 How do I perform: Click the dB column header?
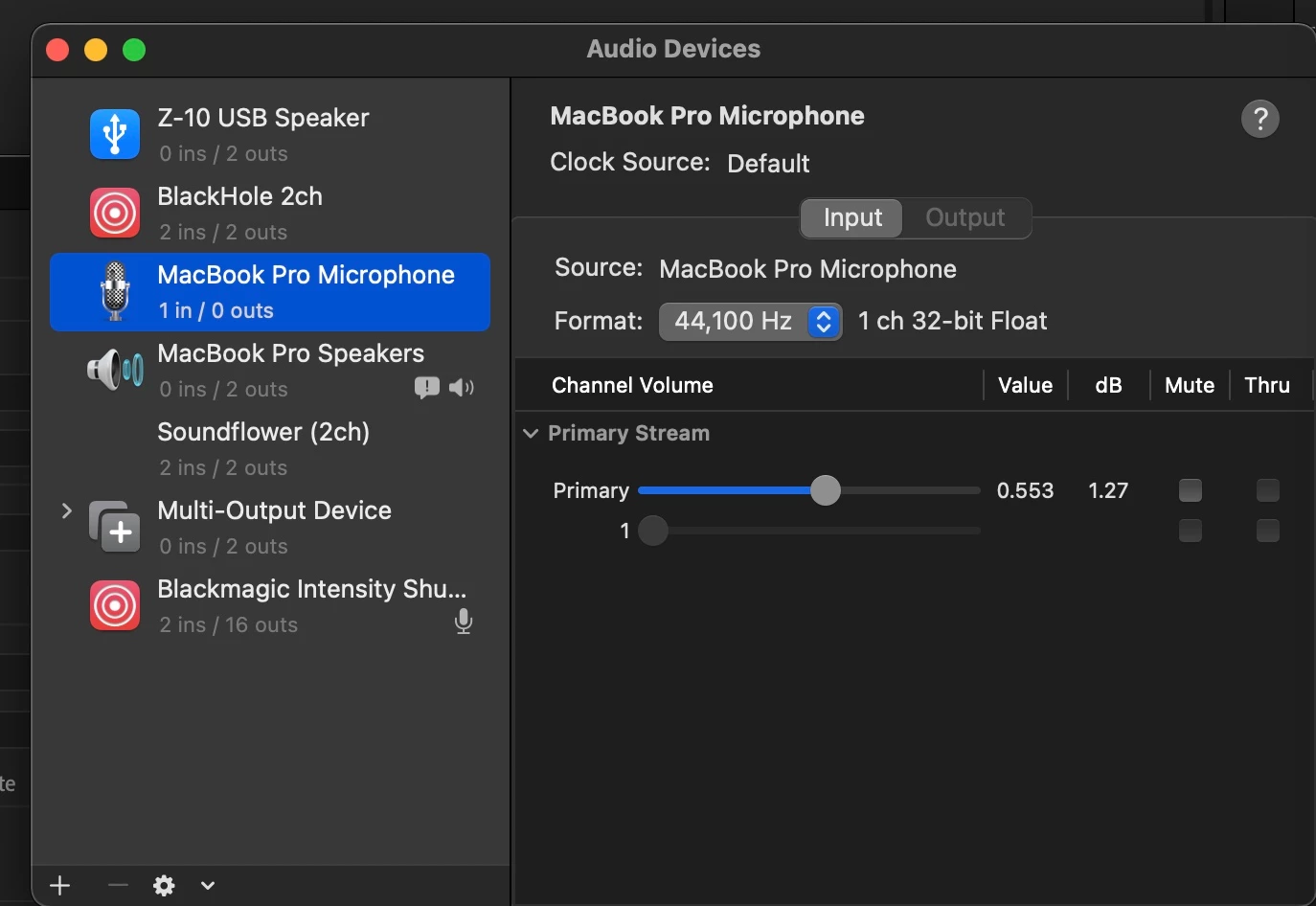(1108, 385)
